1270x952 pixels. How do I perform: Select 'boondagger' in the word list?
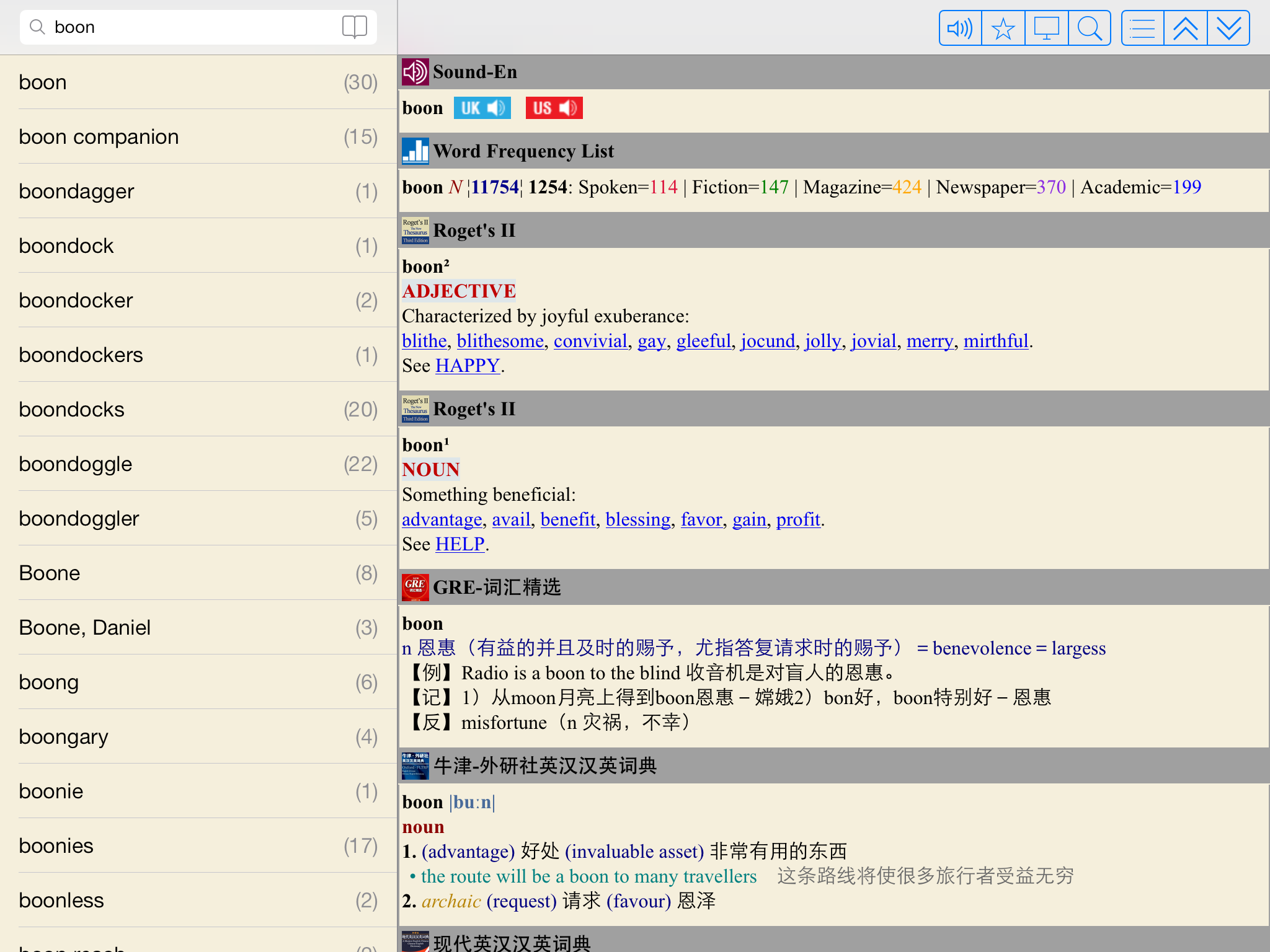(x=198, y=191)
